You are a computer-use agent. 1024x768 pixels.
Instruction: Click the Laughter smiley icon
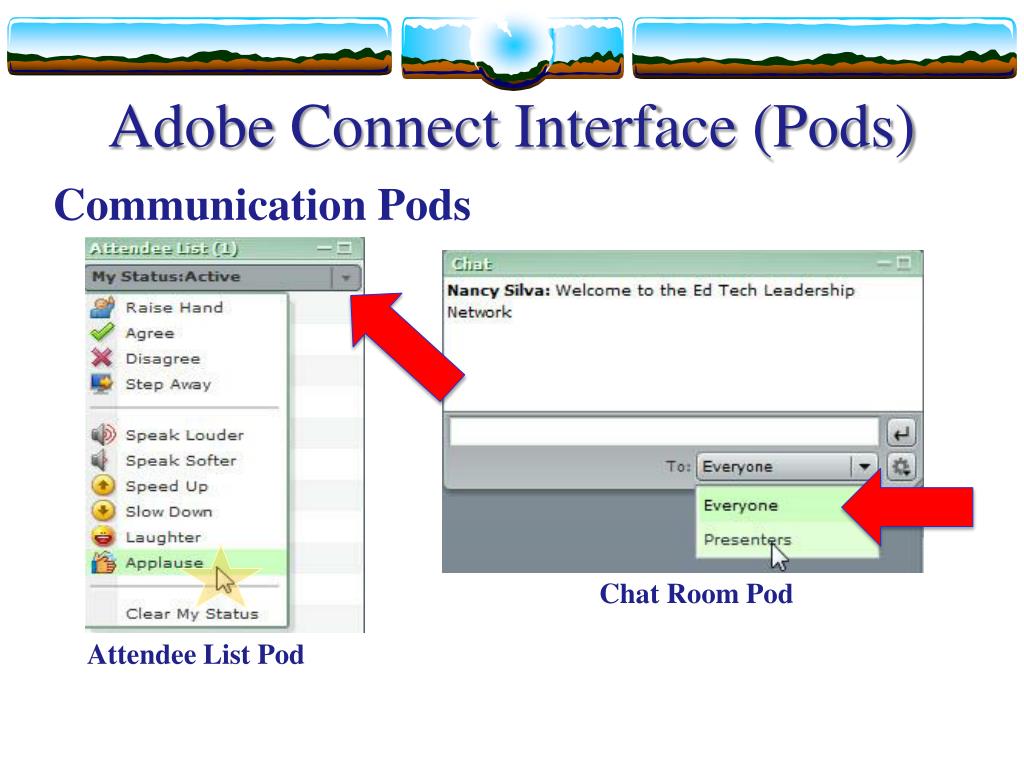point(103,536)
